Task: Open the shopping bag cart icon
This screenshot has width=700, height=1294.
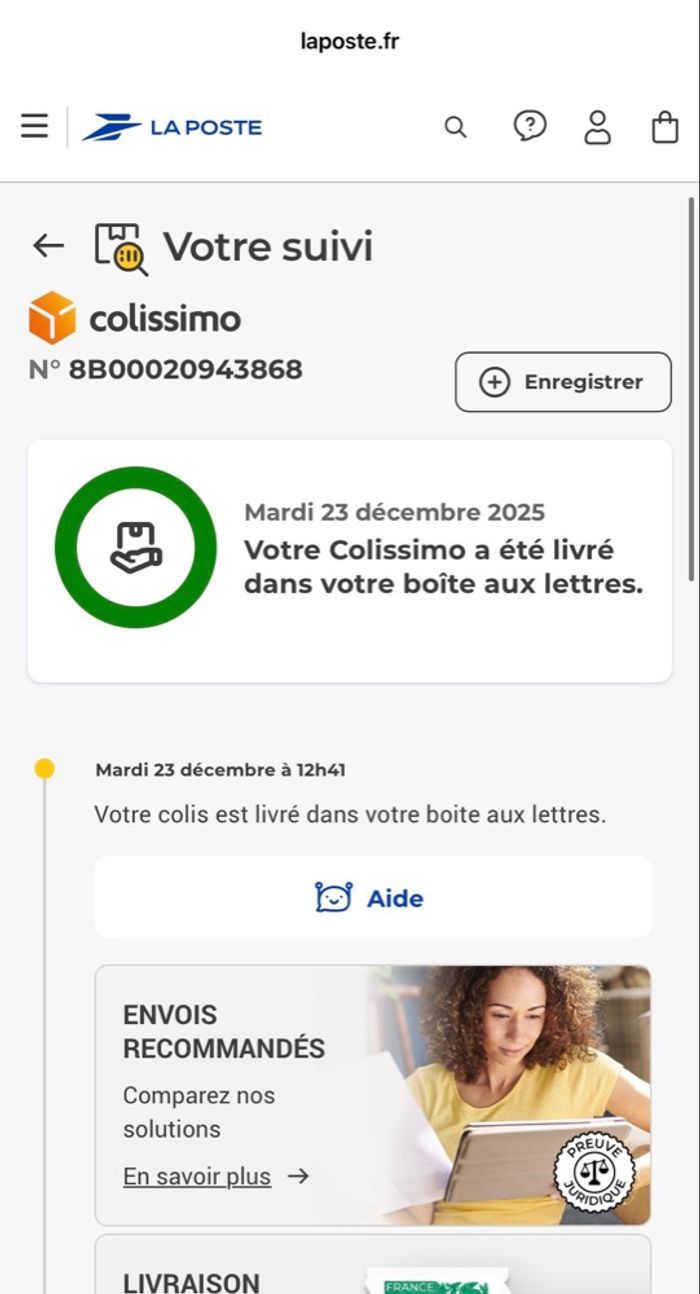Action: pyautogui.click(x=665, y=127)
